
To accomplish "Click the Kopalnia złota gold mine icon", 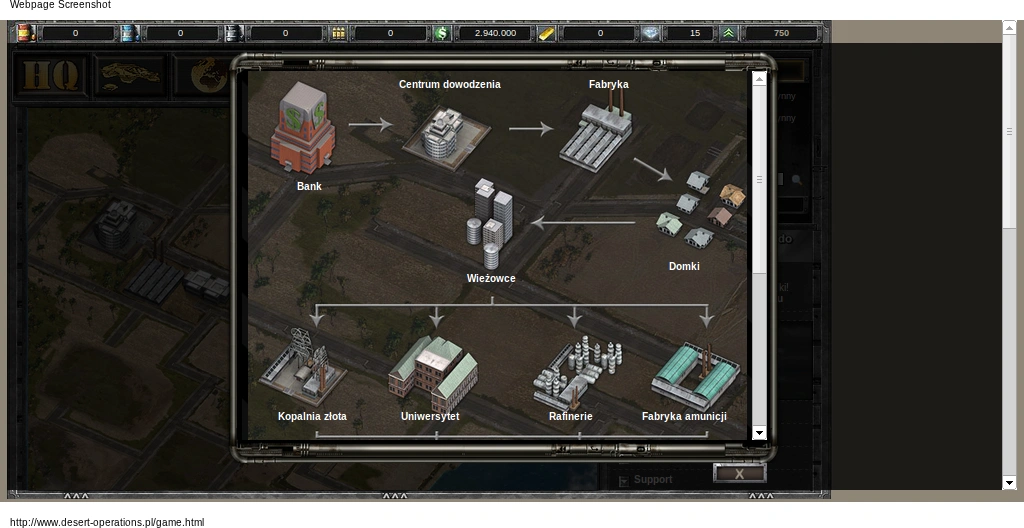I will (x=302, y=367).
